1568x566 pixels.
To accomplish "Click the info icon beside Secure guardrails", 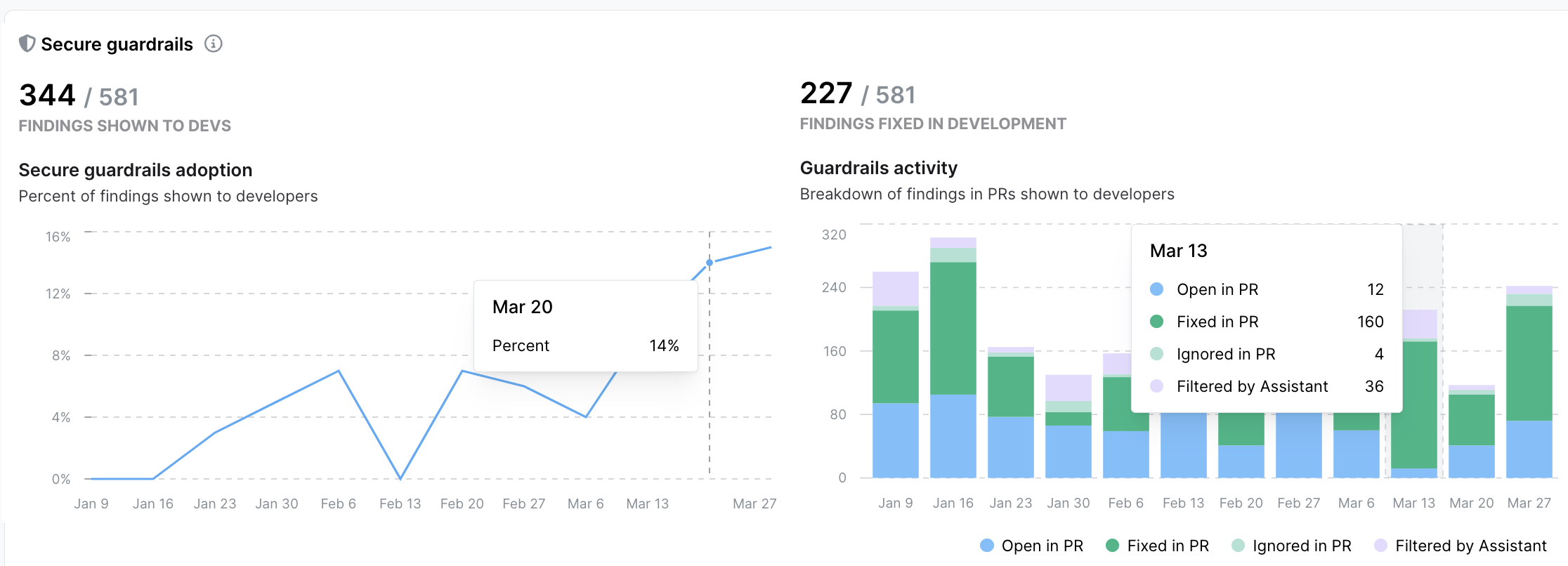I will (214, 44).
